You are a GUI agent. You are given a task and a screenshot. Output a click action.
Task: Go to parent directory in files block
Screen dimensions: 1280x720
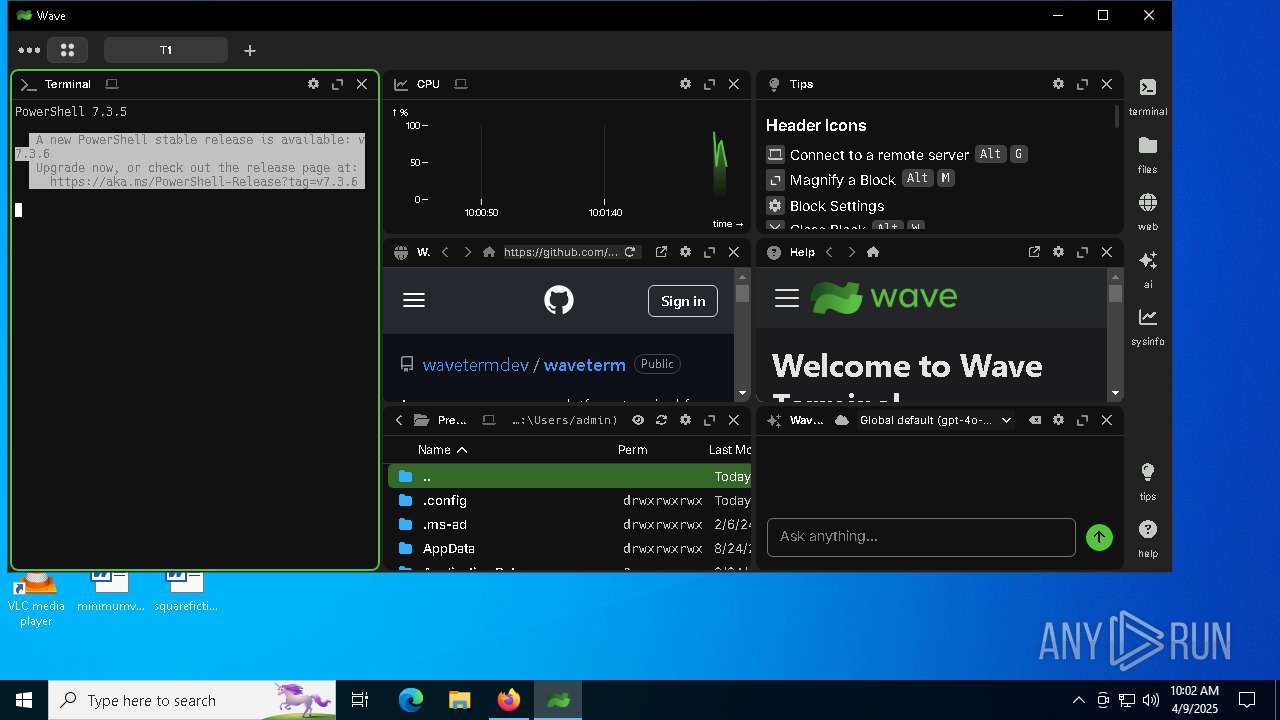(x=399, y=420)
